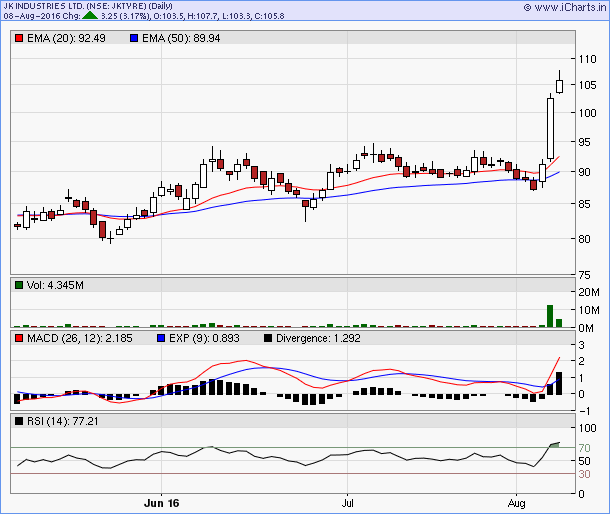Click the Jul date axis label
610x514 pixels.
(x=347, y=503)
